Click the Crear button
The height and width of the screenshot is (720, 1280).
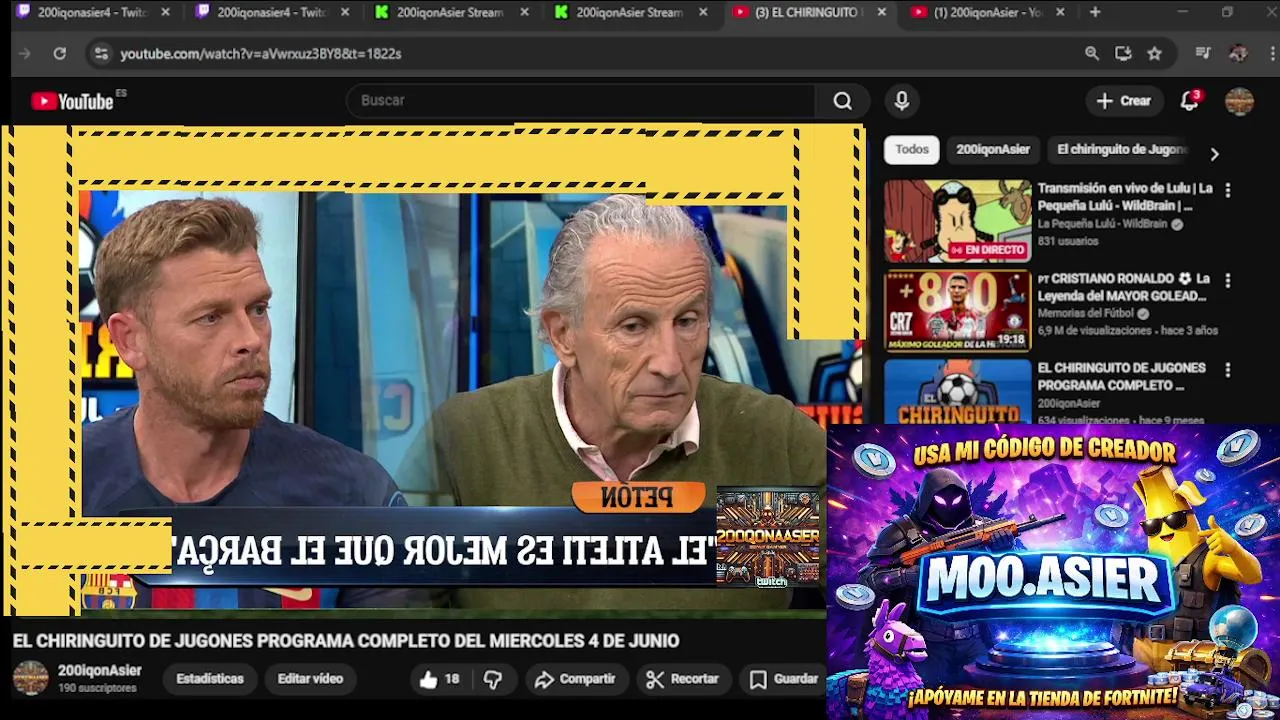[1124, 101]
